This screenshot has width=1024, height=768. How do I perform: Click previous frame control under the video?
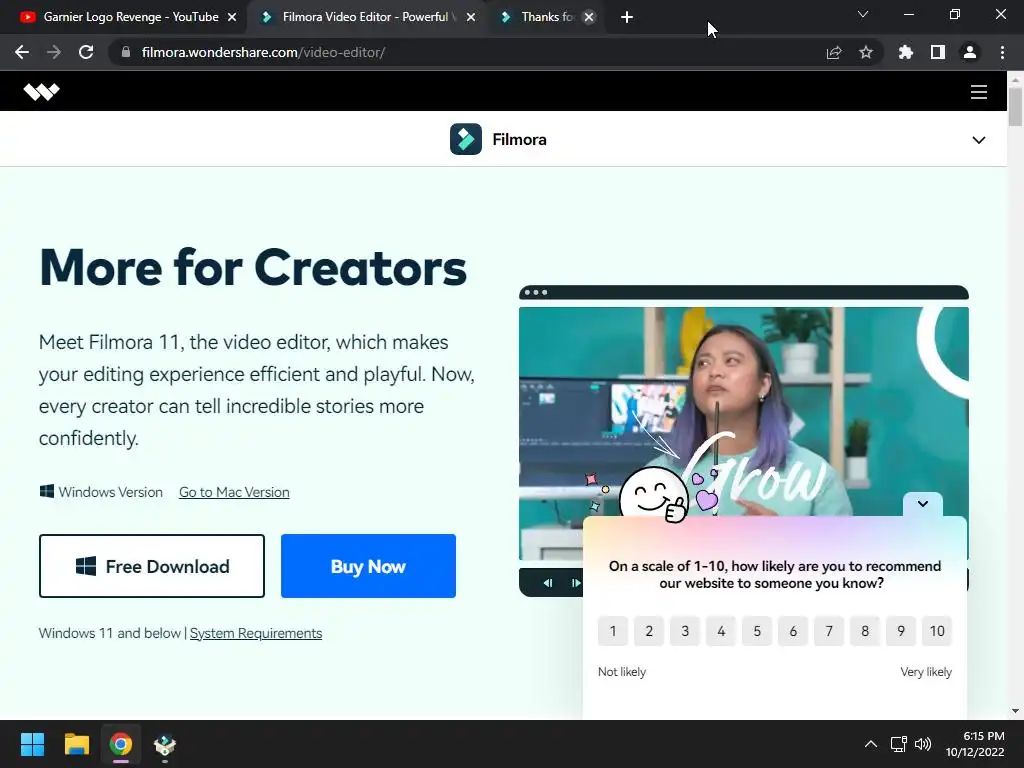click(548, 583)
